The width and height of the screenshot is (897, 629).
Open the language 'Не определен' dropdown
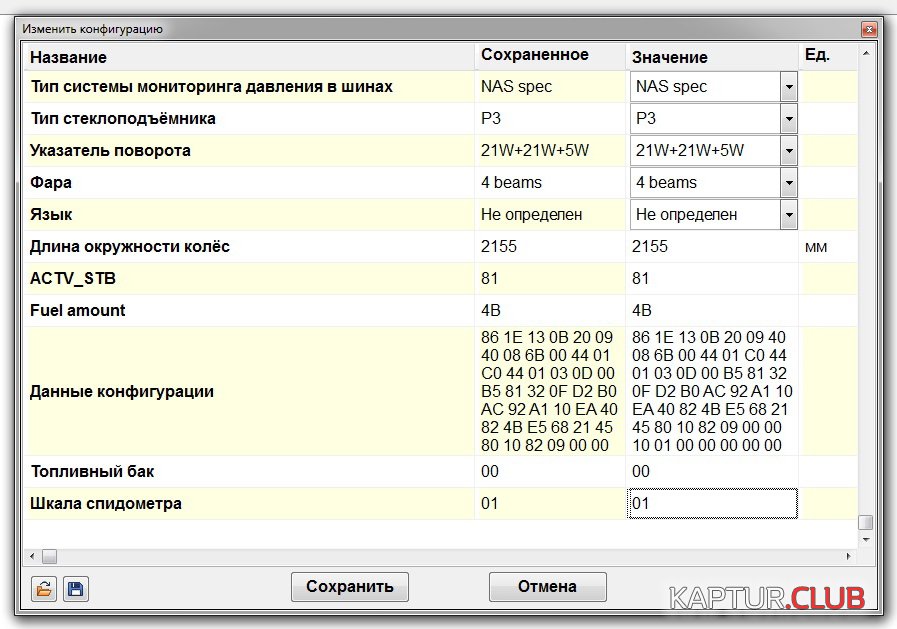tap(788, 215)
